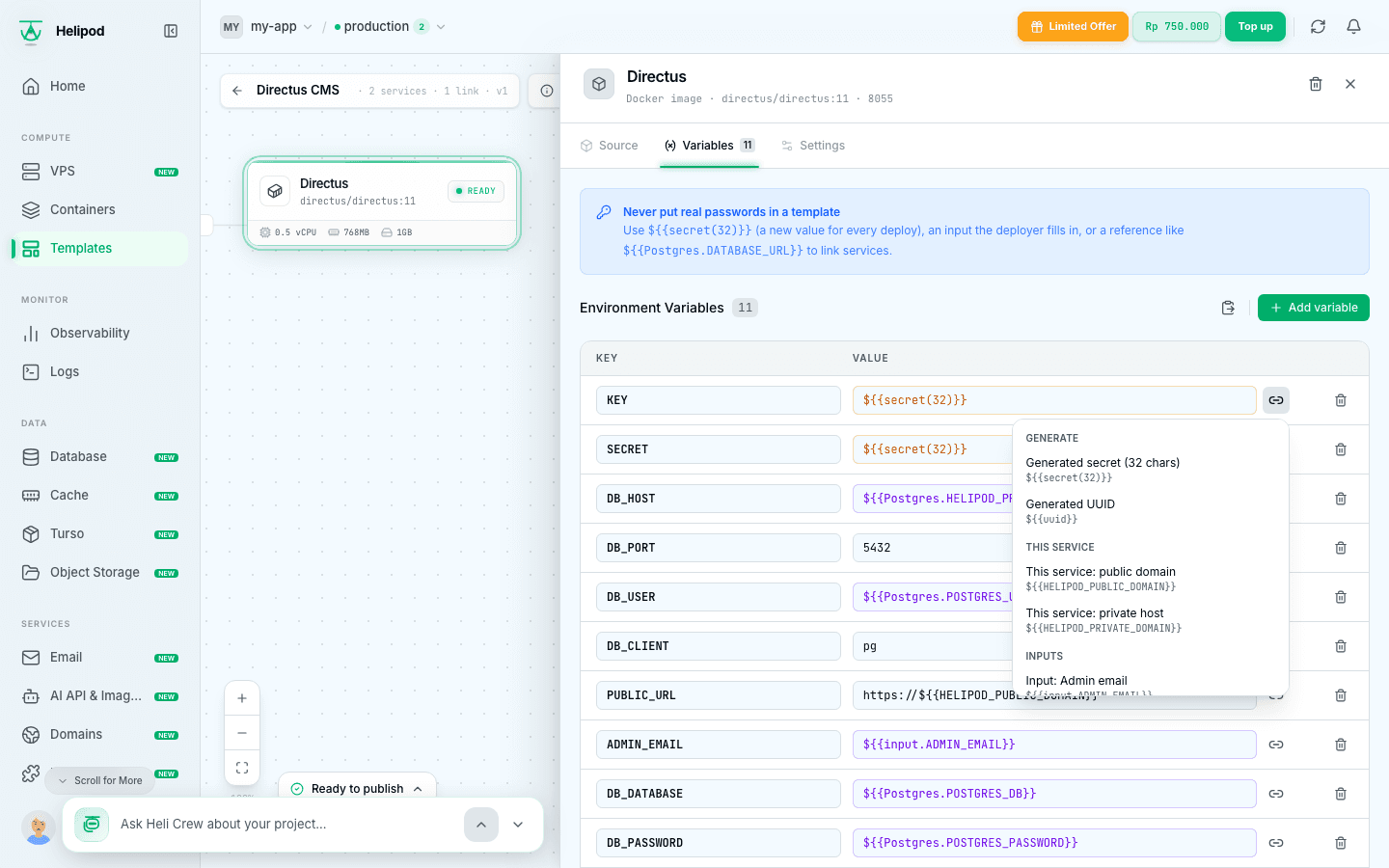The width and height of the screenshot is (1389, 868).
Task: Expand the Ready to publish panel
Action: pos(358,789)
